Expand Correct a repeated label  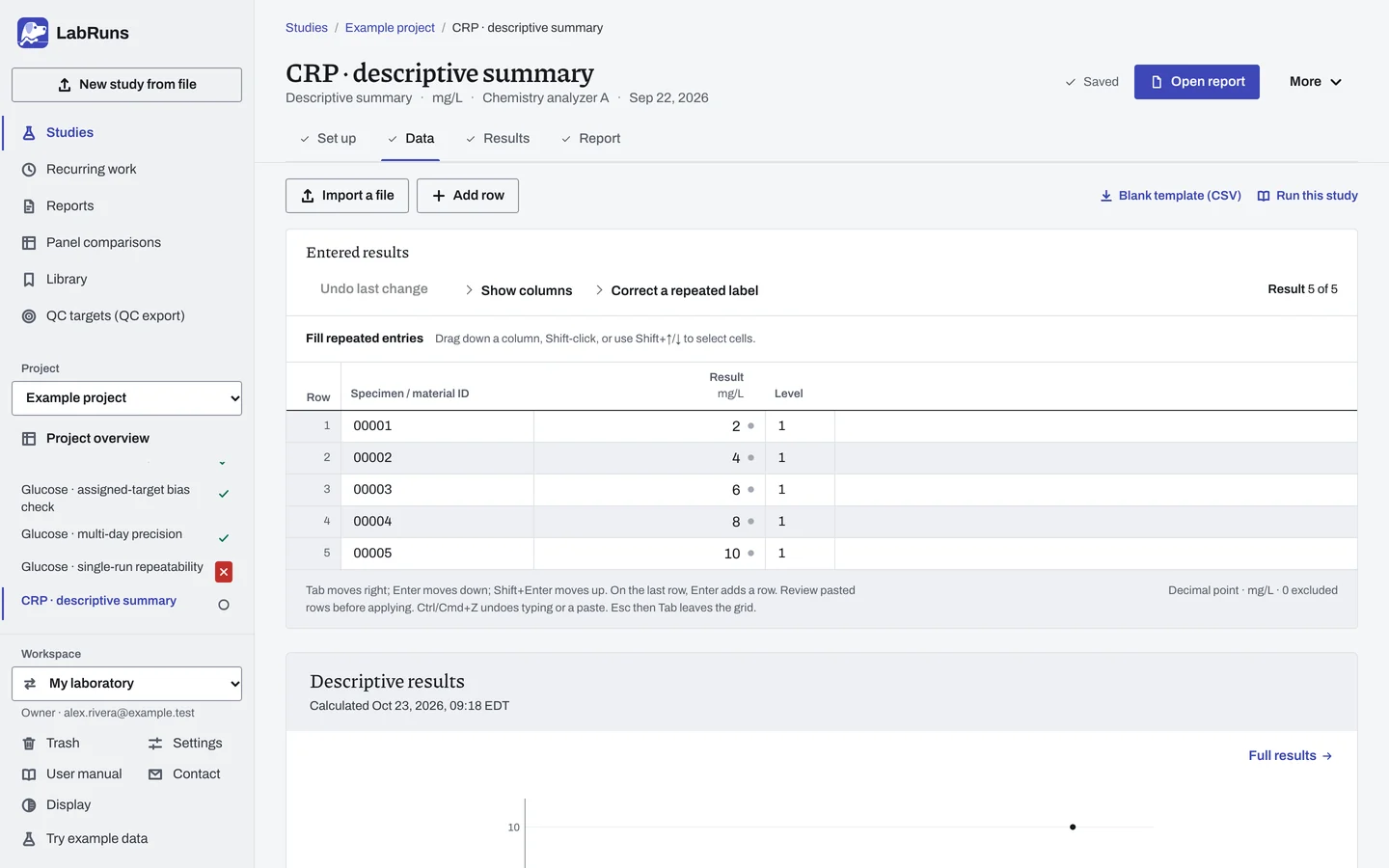tap(677, 290)
